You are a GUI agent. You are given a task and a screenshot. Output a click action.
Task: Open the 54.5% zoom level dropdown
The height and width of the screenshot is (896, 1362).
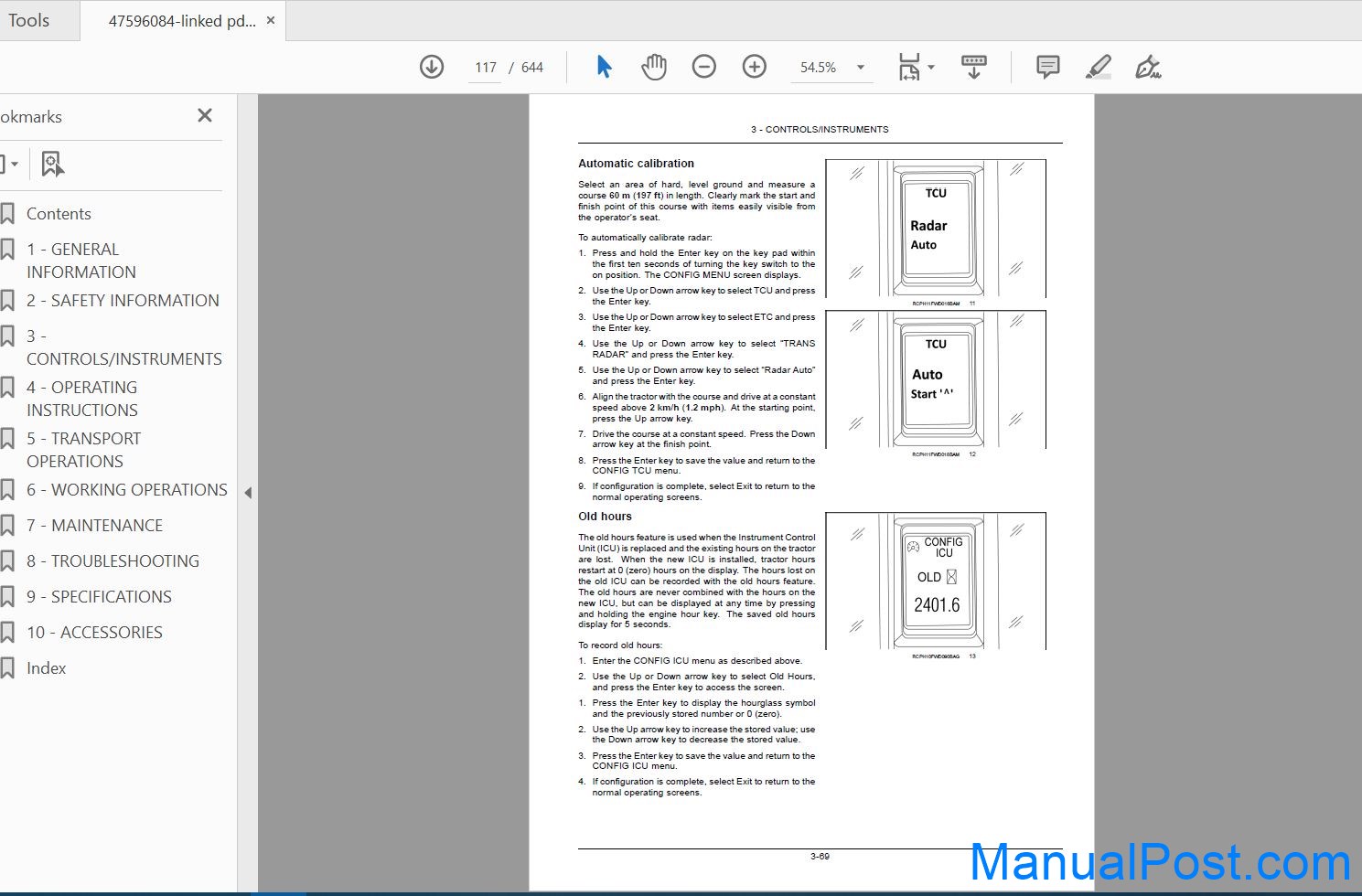pyautogui.click(x=831, y=68)
